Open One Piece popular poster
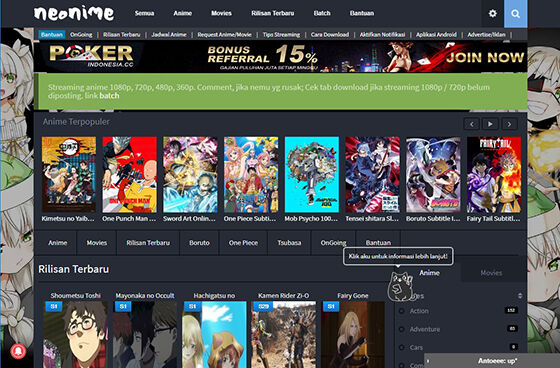The height and width of the screenshot is (368, 560). pos(251,175)
